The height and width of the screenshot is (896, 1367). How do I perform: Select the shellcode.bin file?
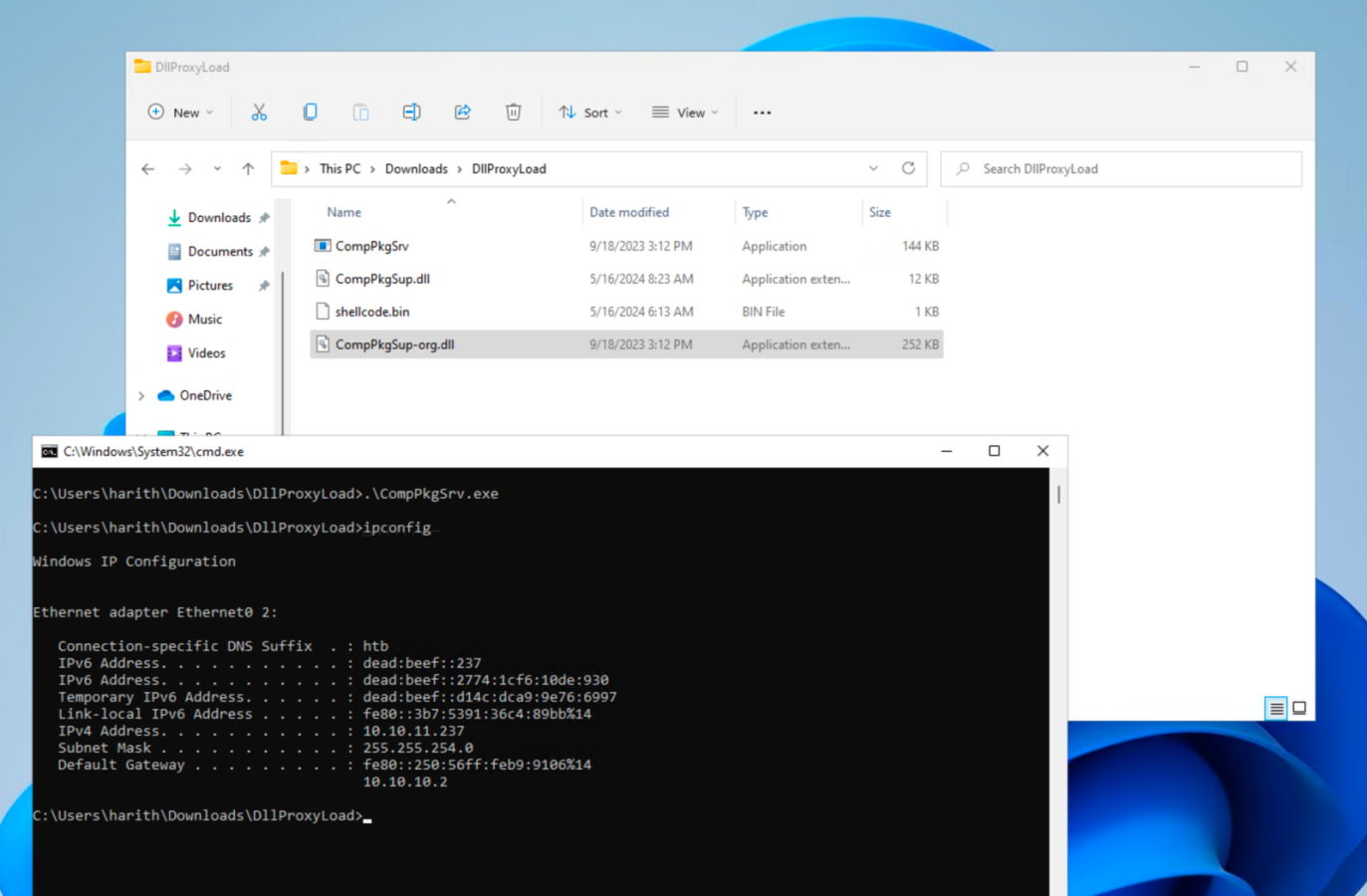pos(372,312)
